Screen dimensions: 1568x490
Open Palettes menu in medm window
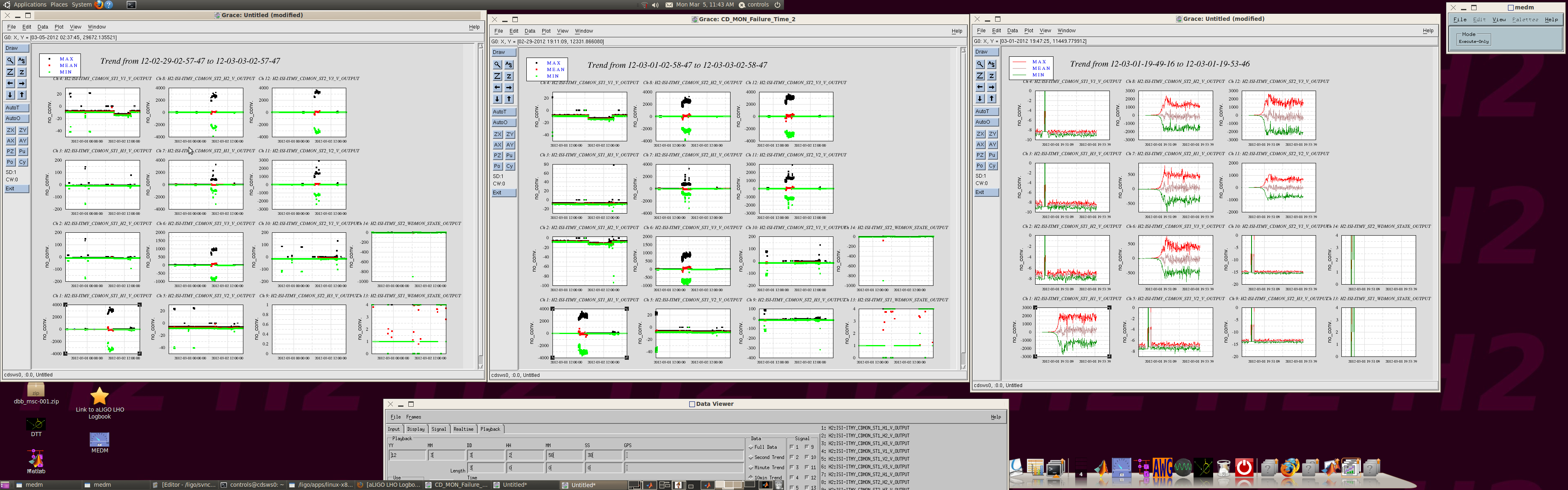pyautogui.click(x=1525, y=20)
